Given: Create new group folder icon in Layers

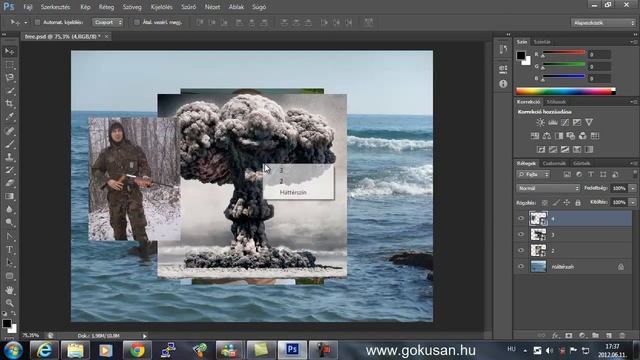Looking at the screenshot, I should [596, 335].
